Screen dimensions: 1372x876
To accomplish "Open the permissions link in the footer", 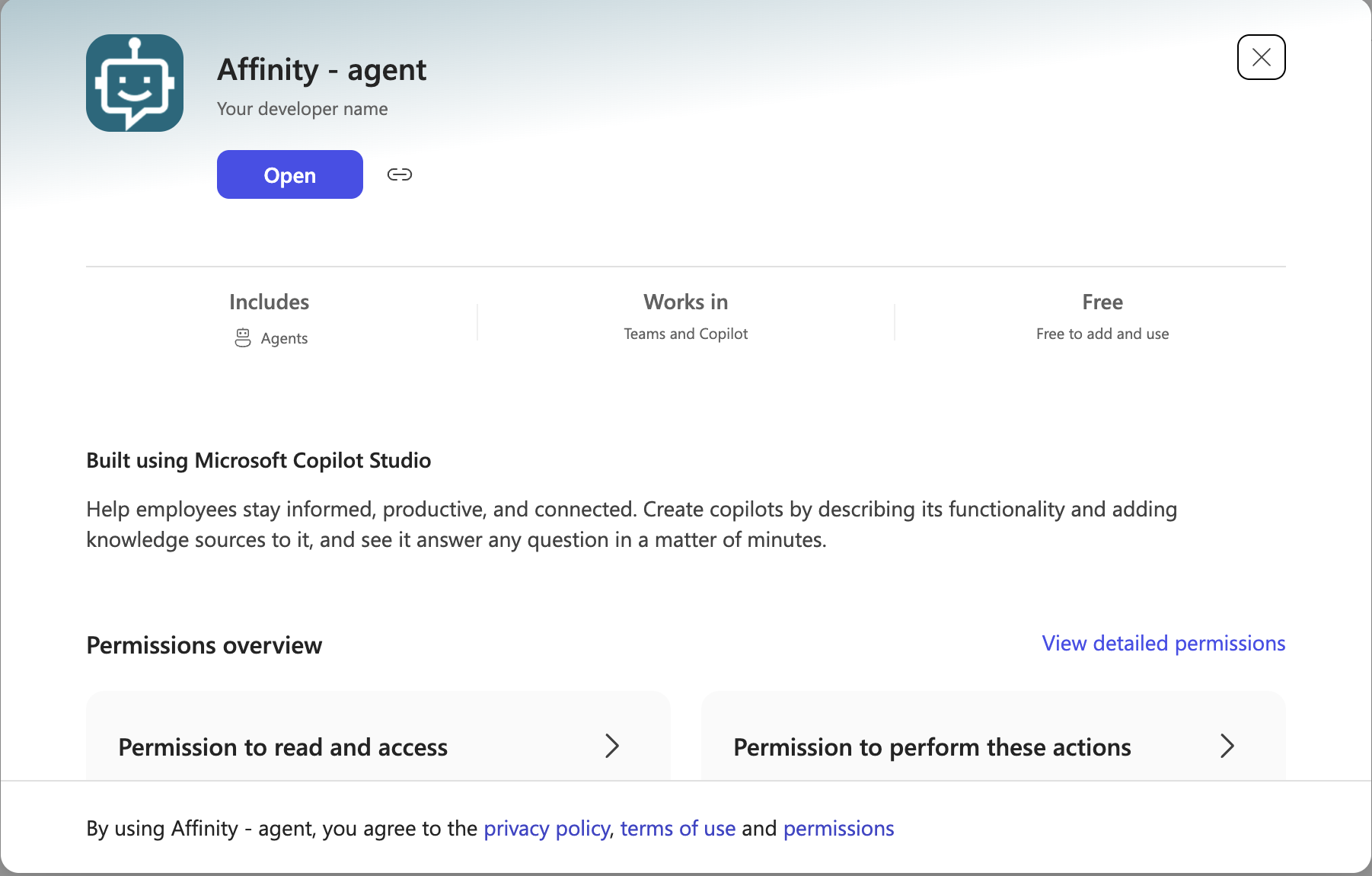I will click(838, 828).
